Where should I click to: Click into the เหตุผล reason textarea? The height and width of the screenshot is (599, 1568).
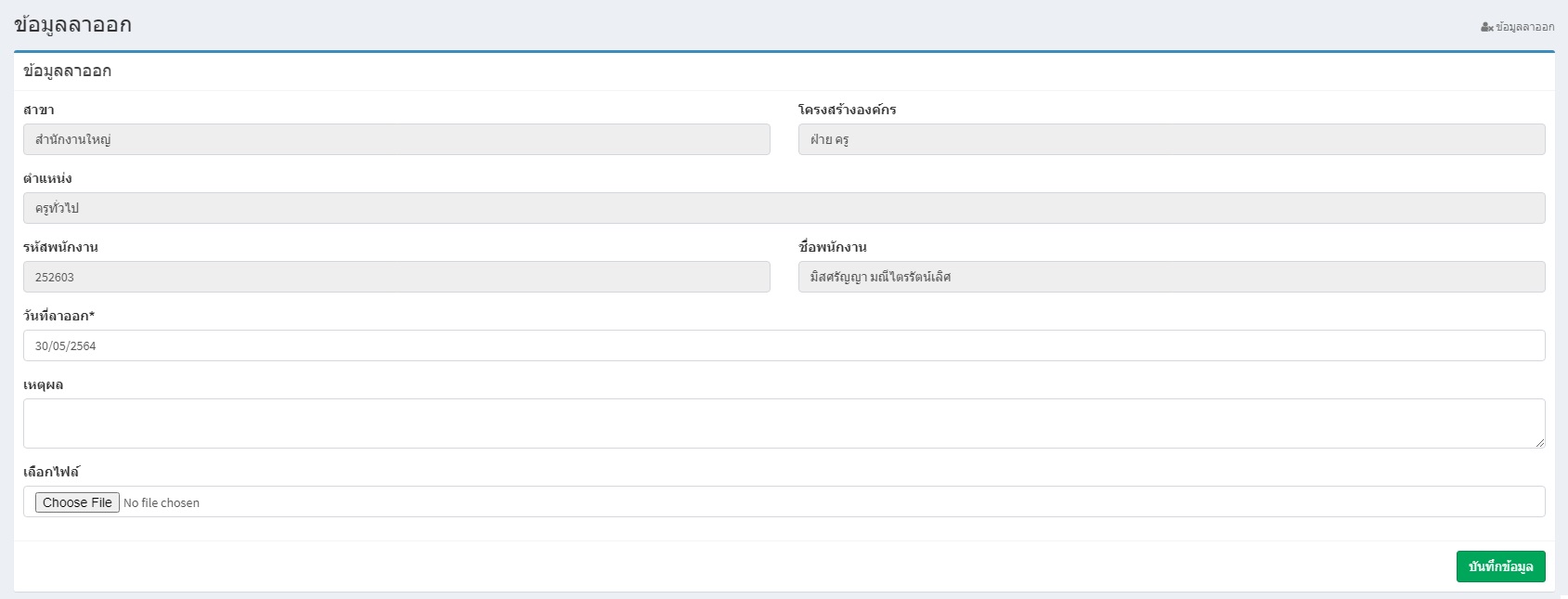[784, 423]
